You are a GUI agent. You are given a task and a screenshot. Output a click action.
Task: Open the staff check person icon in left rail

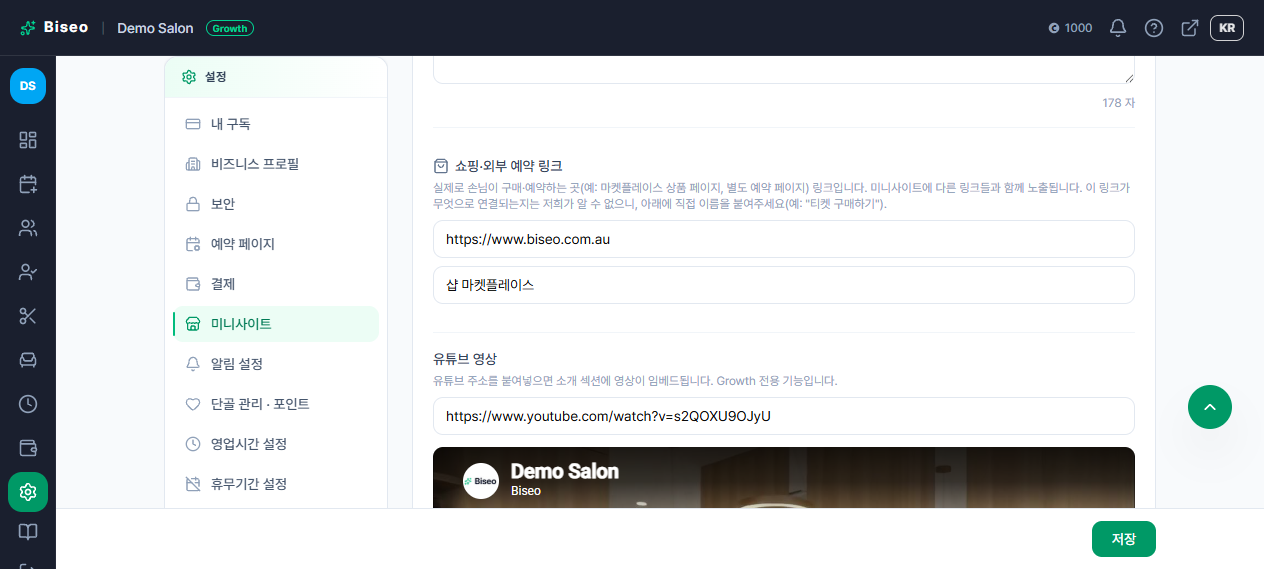click(x=28, y=272)
